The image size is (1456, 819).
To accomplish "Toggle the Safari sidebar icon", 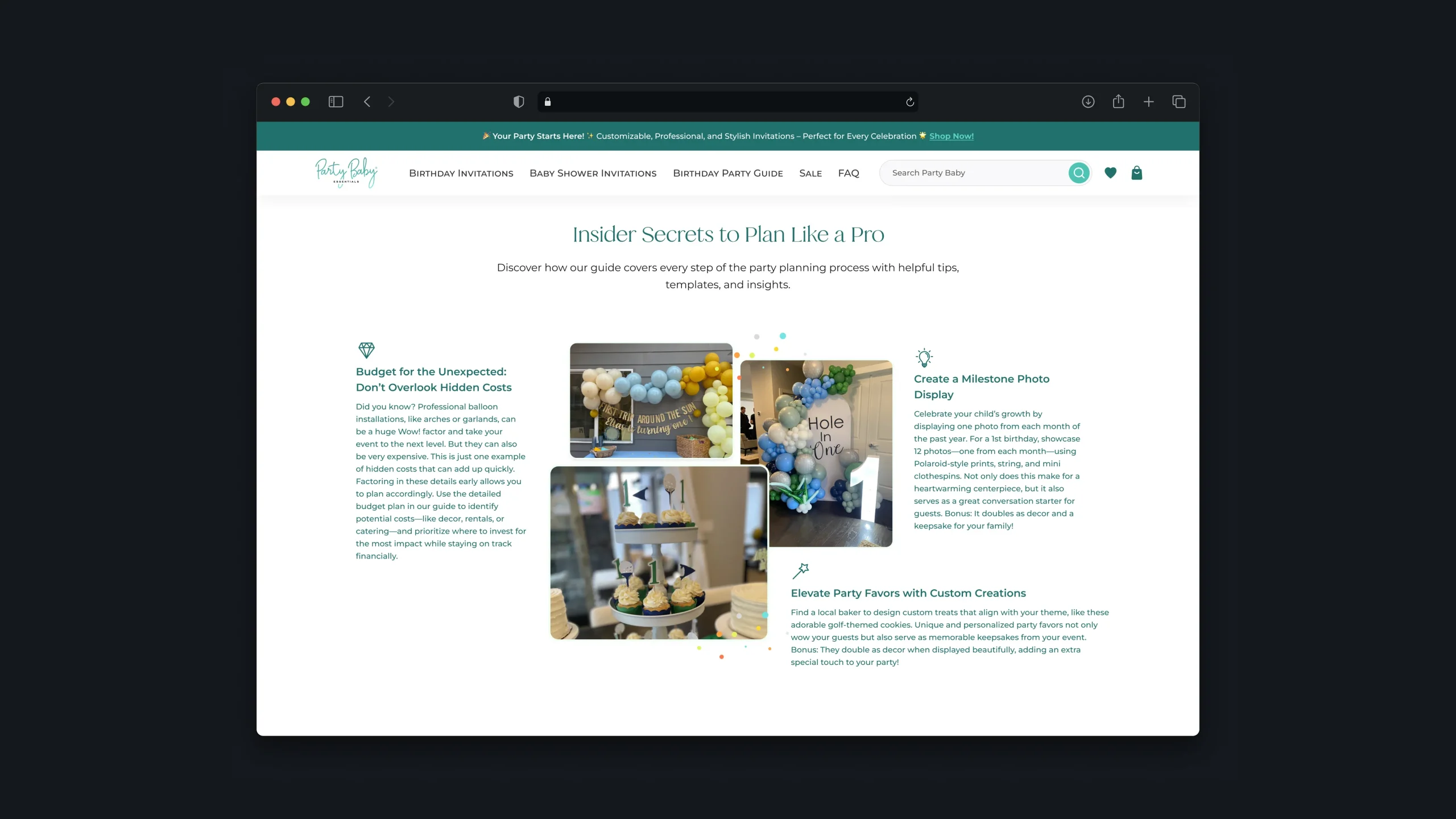I will [336, 102].
